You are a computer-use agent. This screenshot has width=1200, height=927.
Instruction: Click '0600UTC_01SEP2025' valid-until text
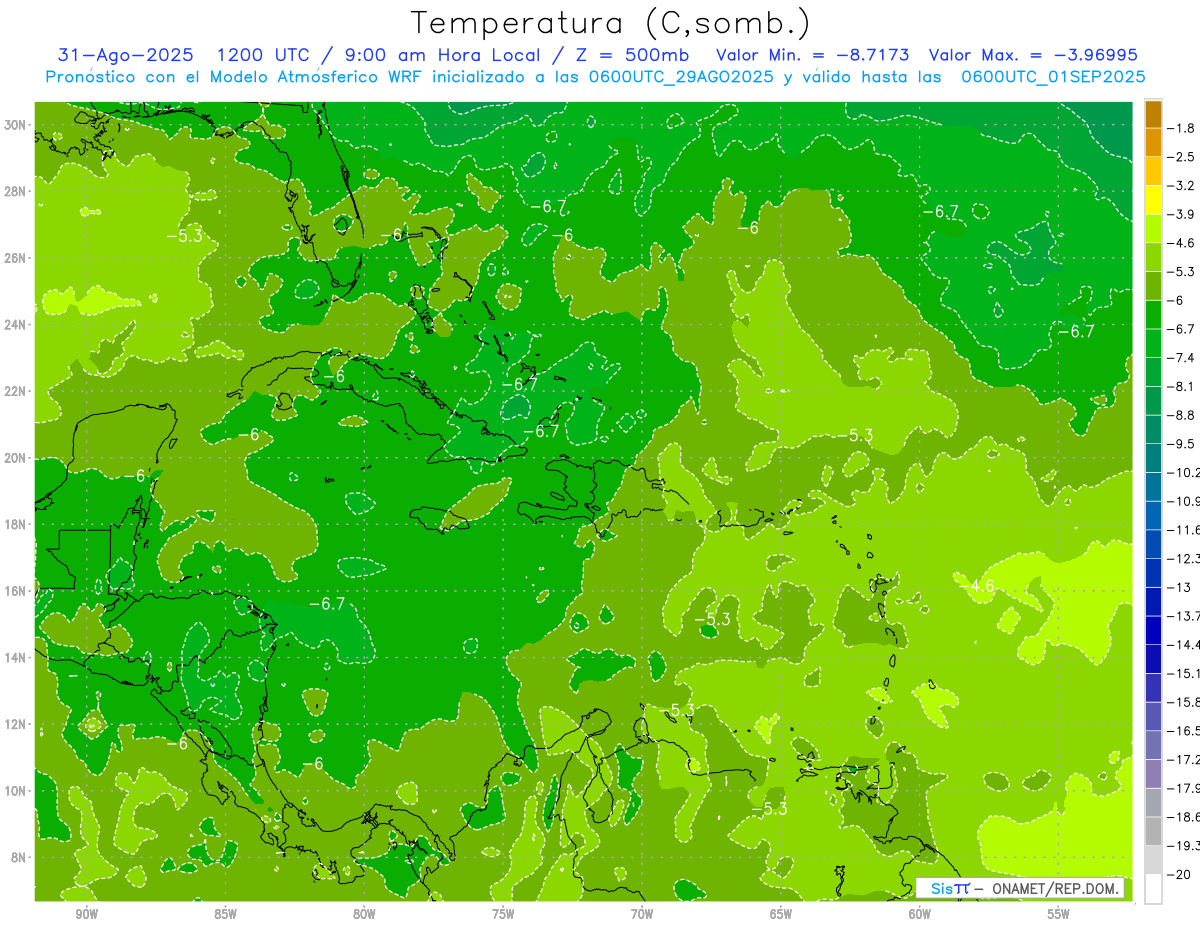click(x=1053, y=77)
